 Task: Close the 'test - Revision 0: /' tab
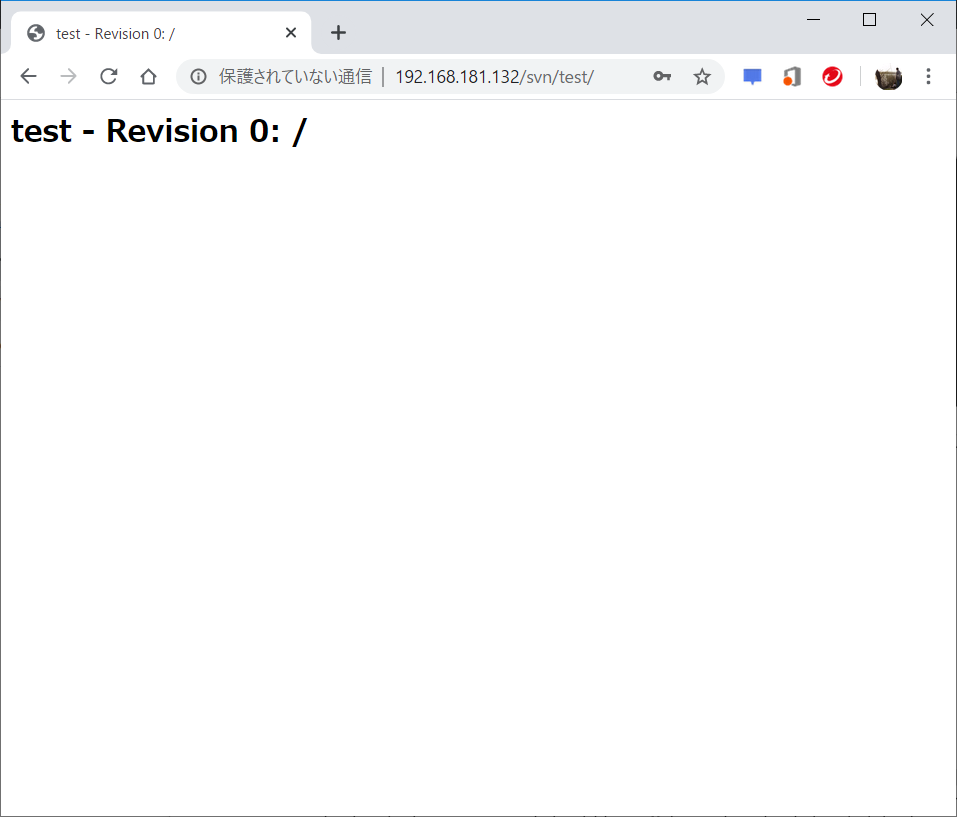click(291, 32)
